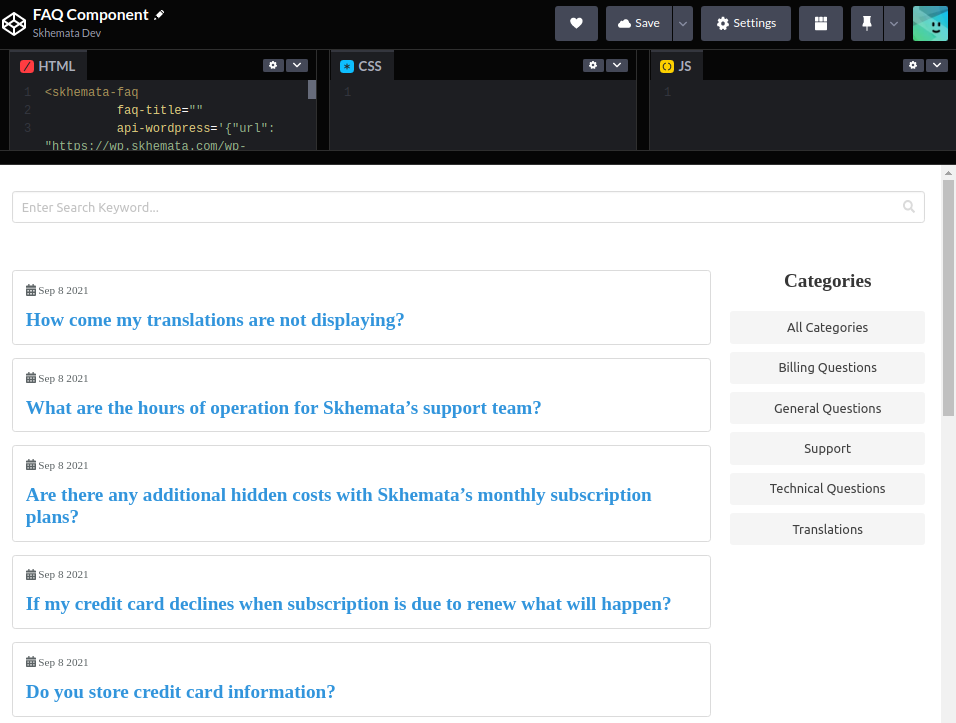Expand the CSS editor dropdown menu
This screenshot has height=723, width=956.
(617, 65)
